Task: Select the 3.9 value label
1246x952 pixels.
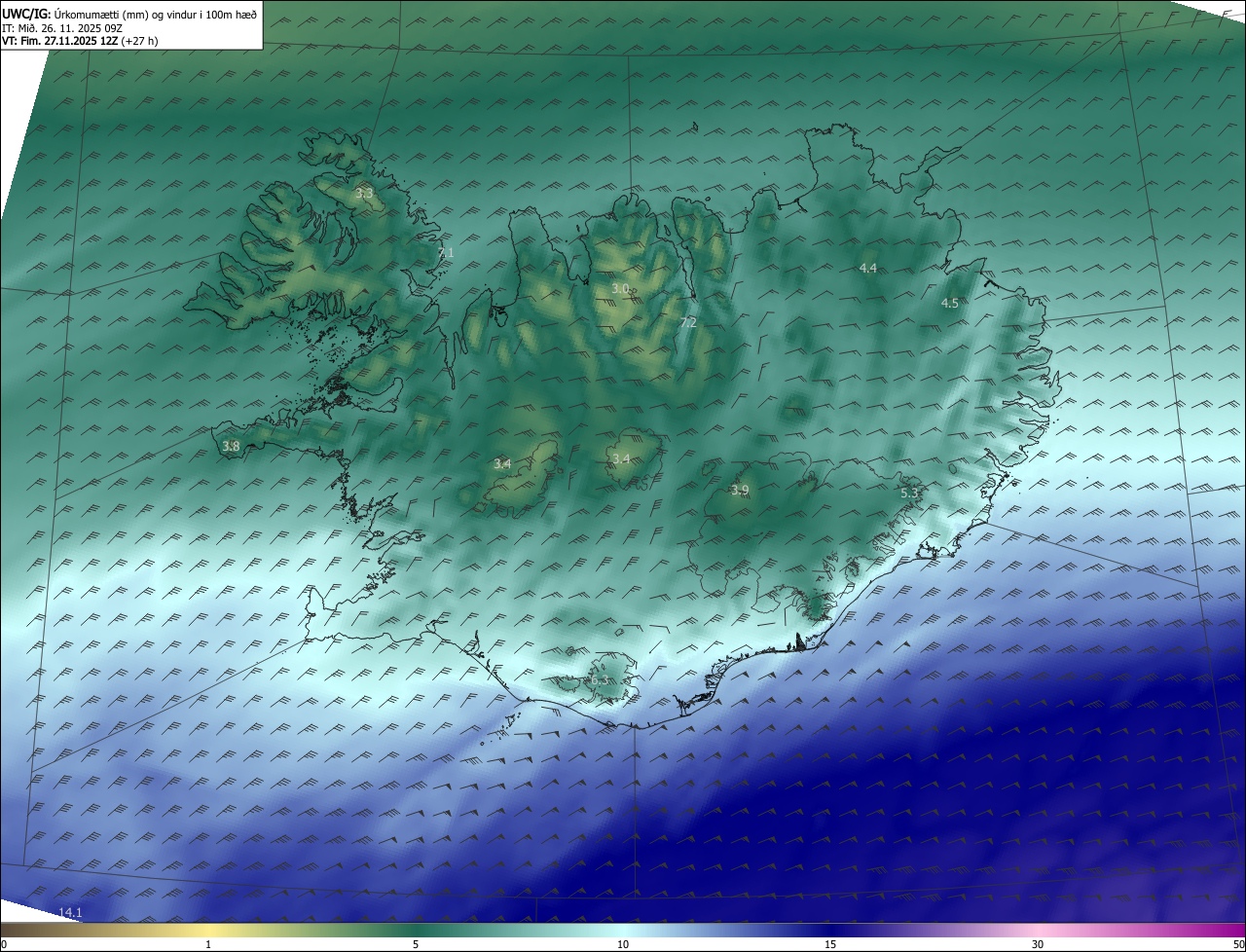Action: coord(740,491)
